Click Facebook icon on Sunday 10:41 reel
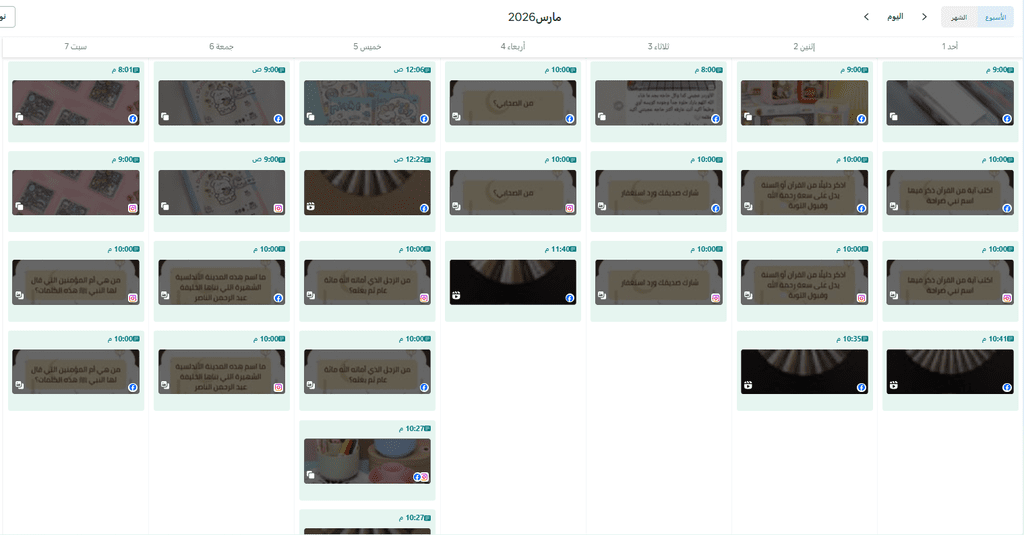 [x=1007, y=387]
